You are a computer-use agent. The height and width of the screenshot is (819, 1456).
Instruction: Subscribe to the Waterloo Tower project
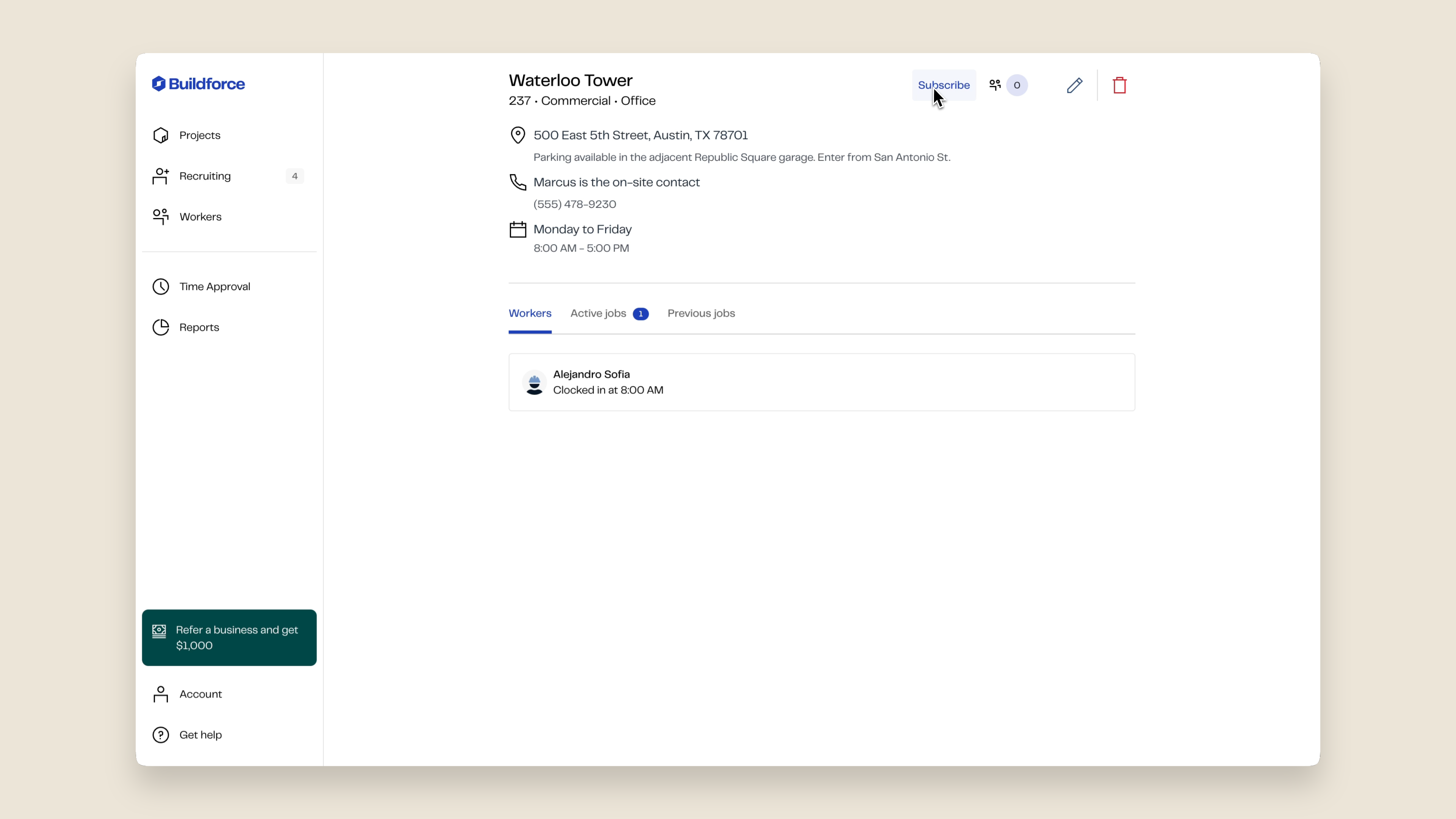pyautogui.click(x=944, y=85)
